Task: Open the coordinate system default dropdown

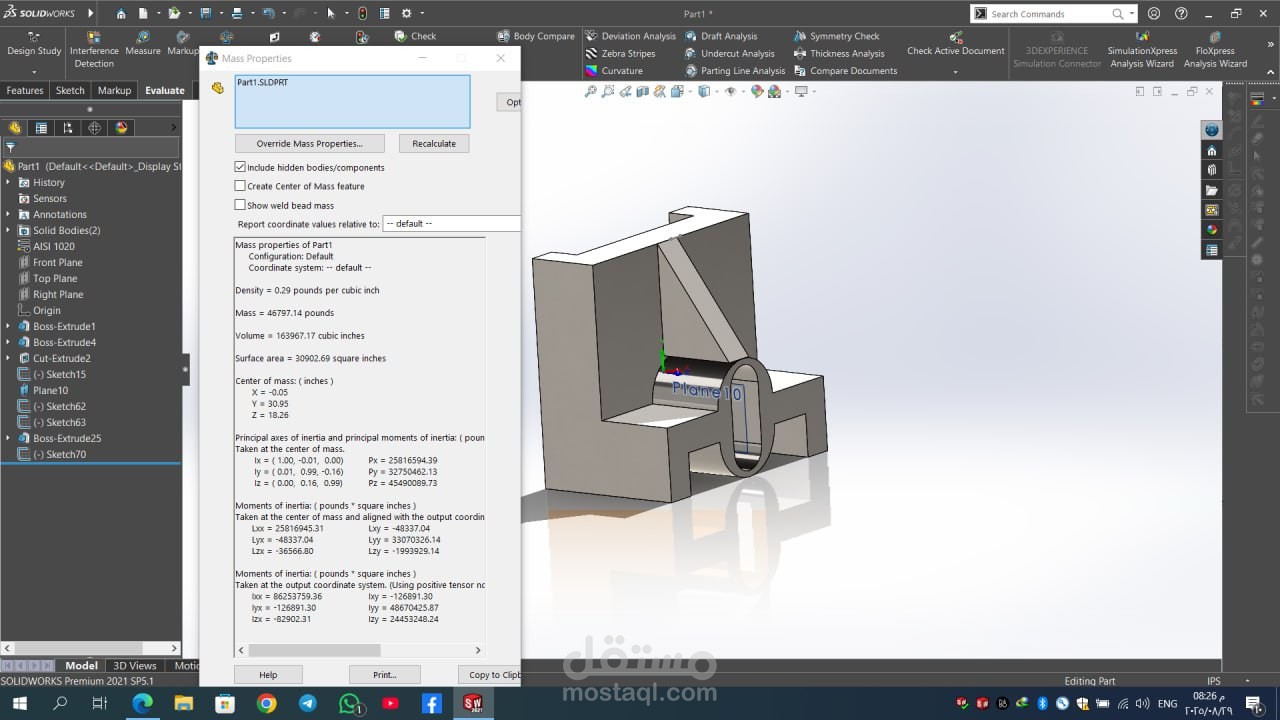Action: click(x=451, y=224)
